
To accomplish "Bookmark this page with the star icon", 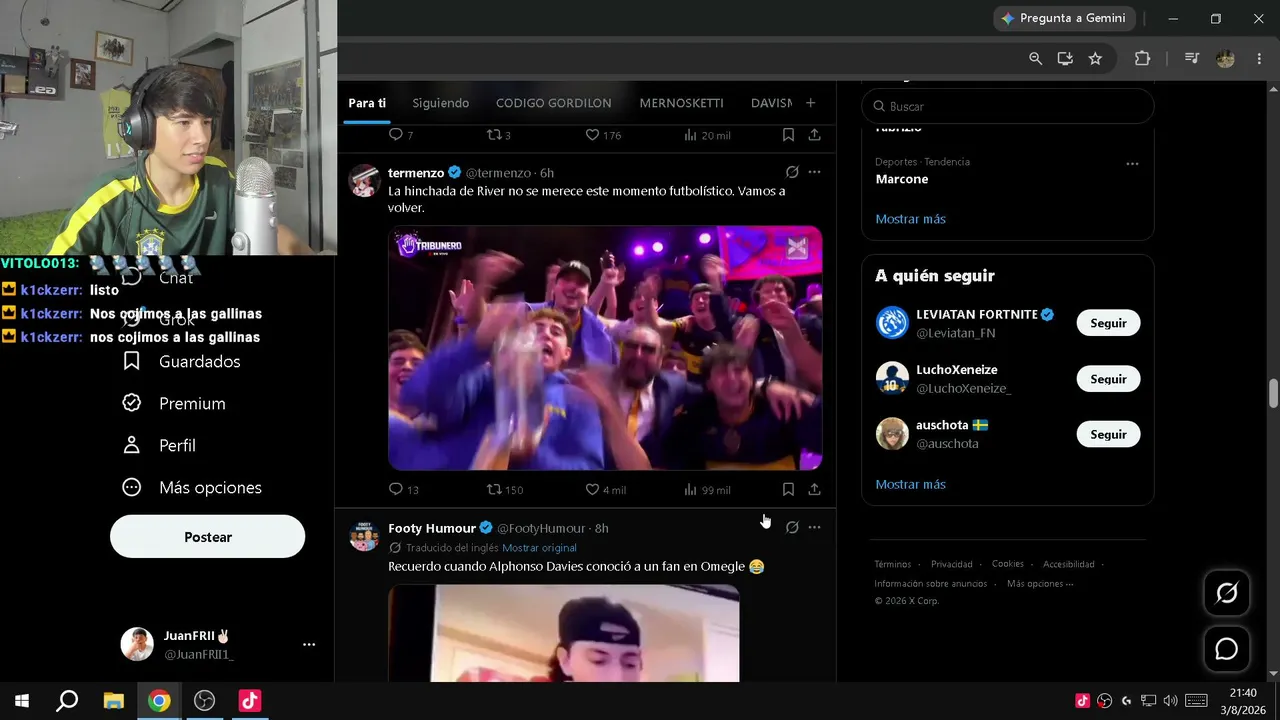I will 1095,59.
